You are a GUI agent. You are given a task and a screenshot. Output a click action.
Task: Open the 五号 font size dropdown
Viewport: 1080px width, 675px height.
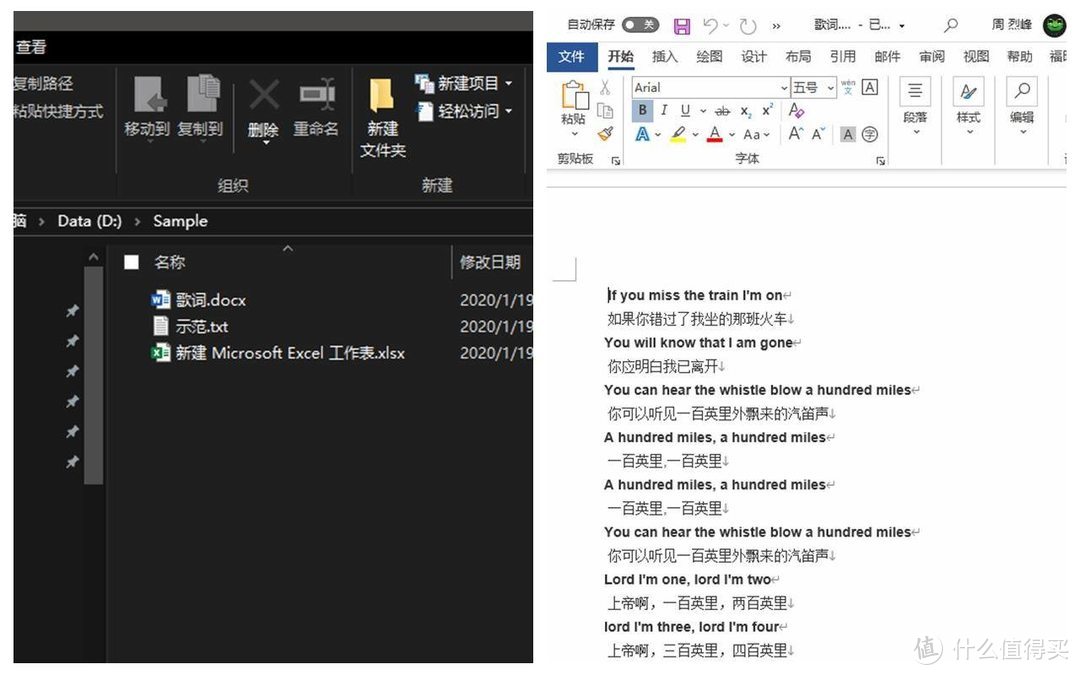pyautogui.click(x=831, y=87)
